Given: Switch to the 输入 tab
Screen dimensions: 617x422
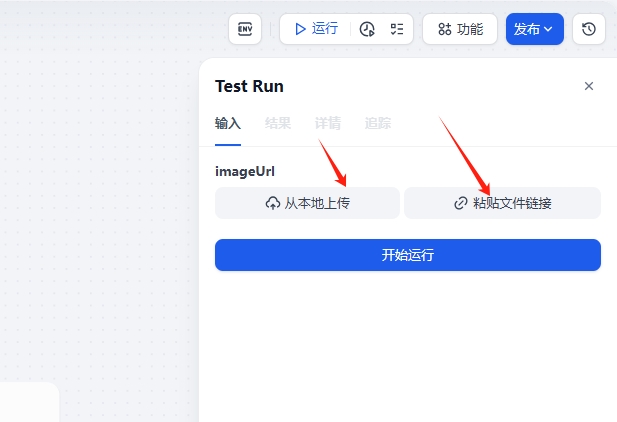Looking at the screenshot, I should (x=228, y=124).
